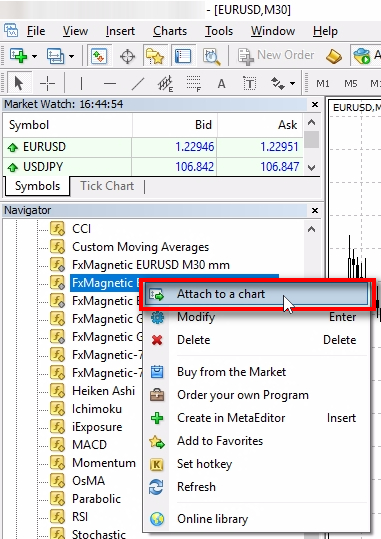The height and width of the screenshot is (539, 381).
Task: Switch to the Symbols tab
Action: (x=37, y=186)
